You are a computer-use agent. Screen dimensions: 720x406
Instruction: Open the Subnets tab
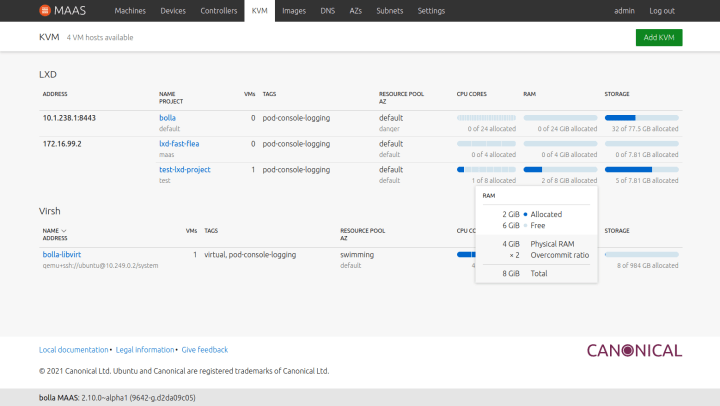(x=389, y=11)
